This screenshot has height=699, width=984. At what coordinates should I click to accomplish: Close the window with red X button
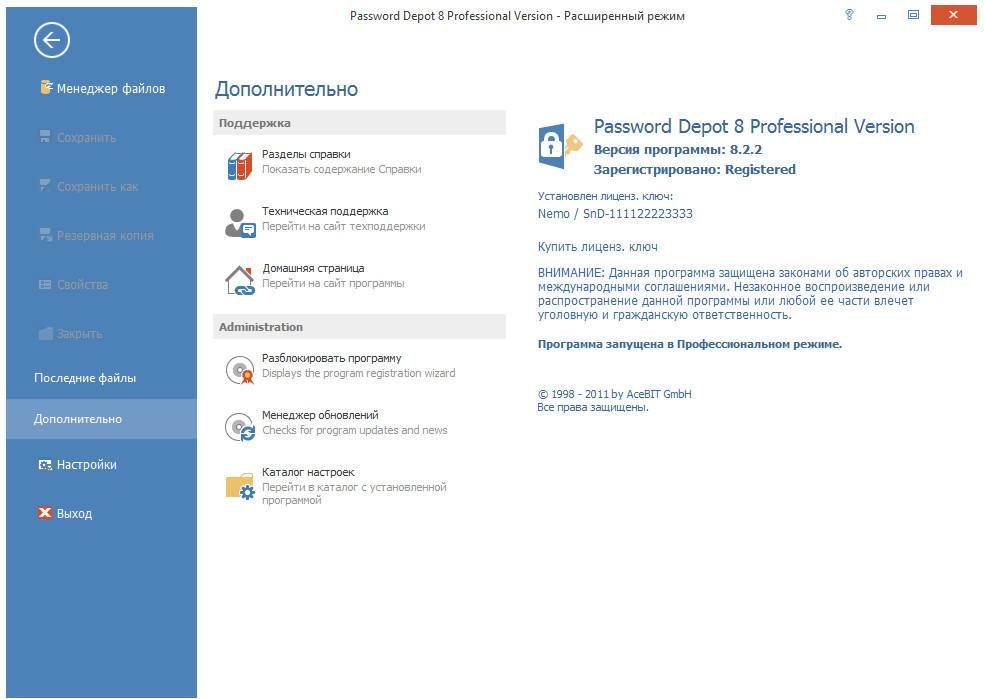(x=953, y=14)
